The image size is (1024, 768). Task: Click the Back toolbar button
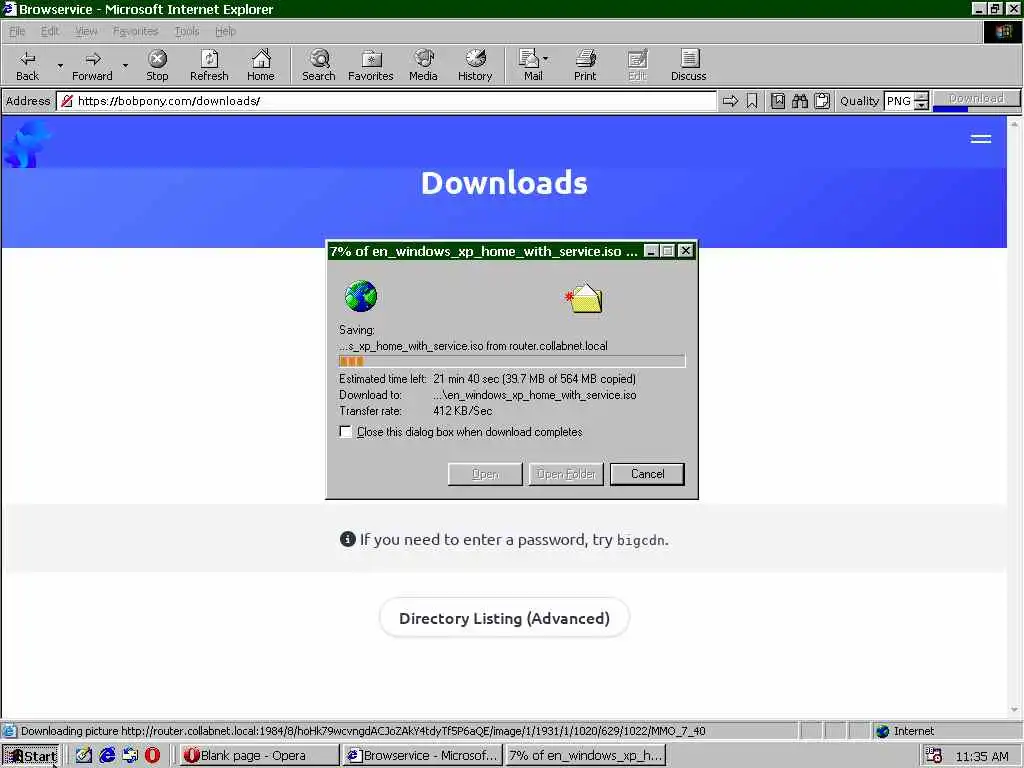pos(27,65)
